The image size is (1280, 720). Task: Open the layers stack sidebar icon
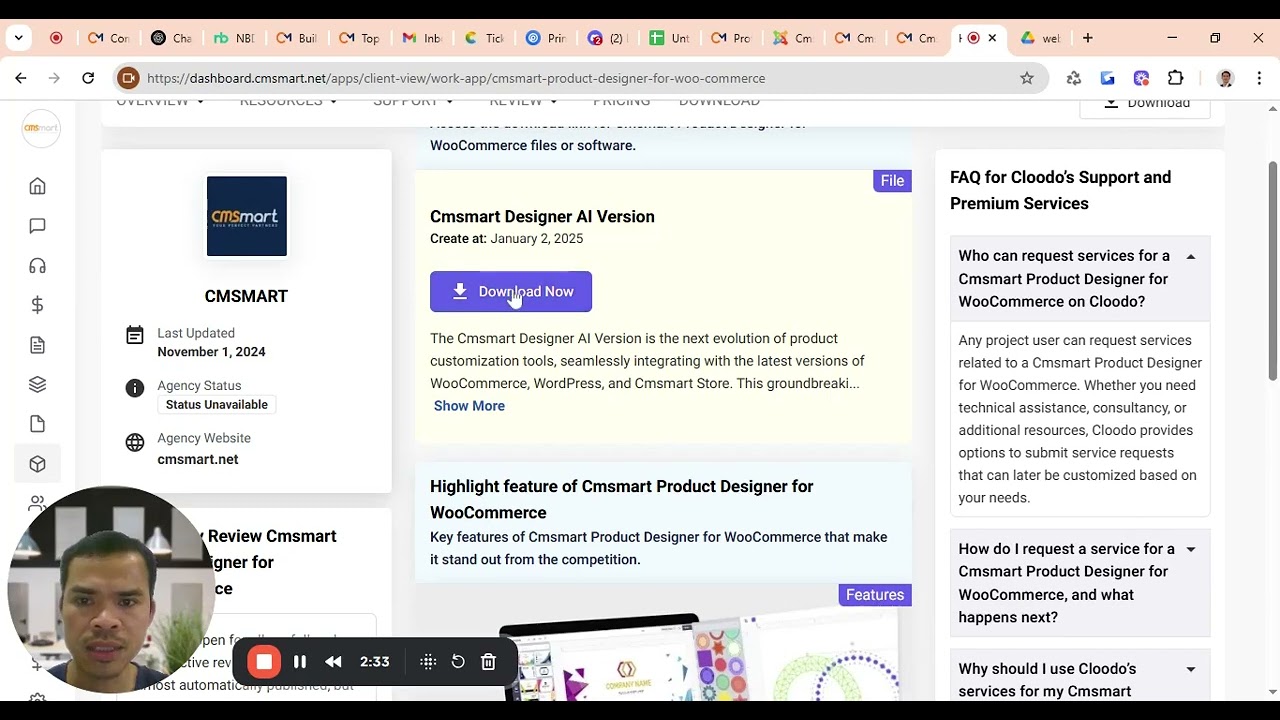coord(37,384)
